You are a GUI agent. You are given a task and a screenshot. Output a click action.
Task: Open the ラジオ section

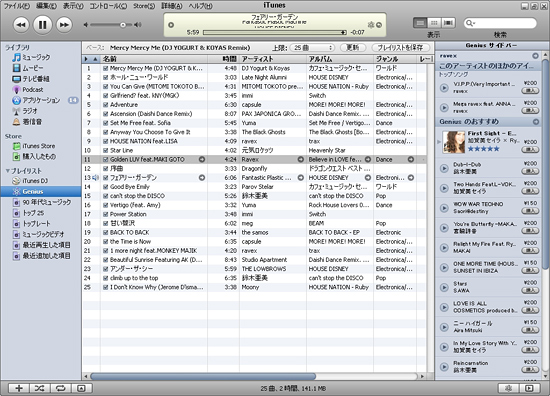[25, 111]
